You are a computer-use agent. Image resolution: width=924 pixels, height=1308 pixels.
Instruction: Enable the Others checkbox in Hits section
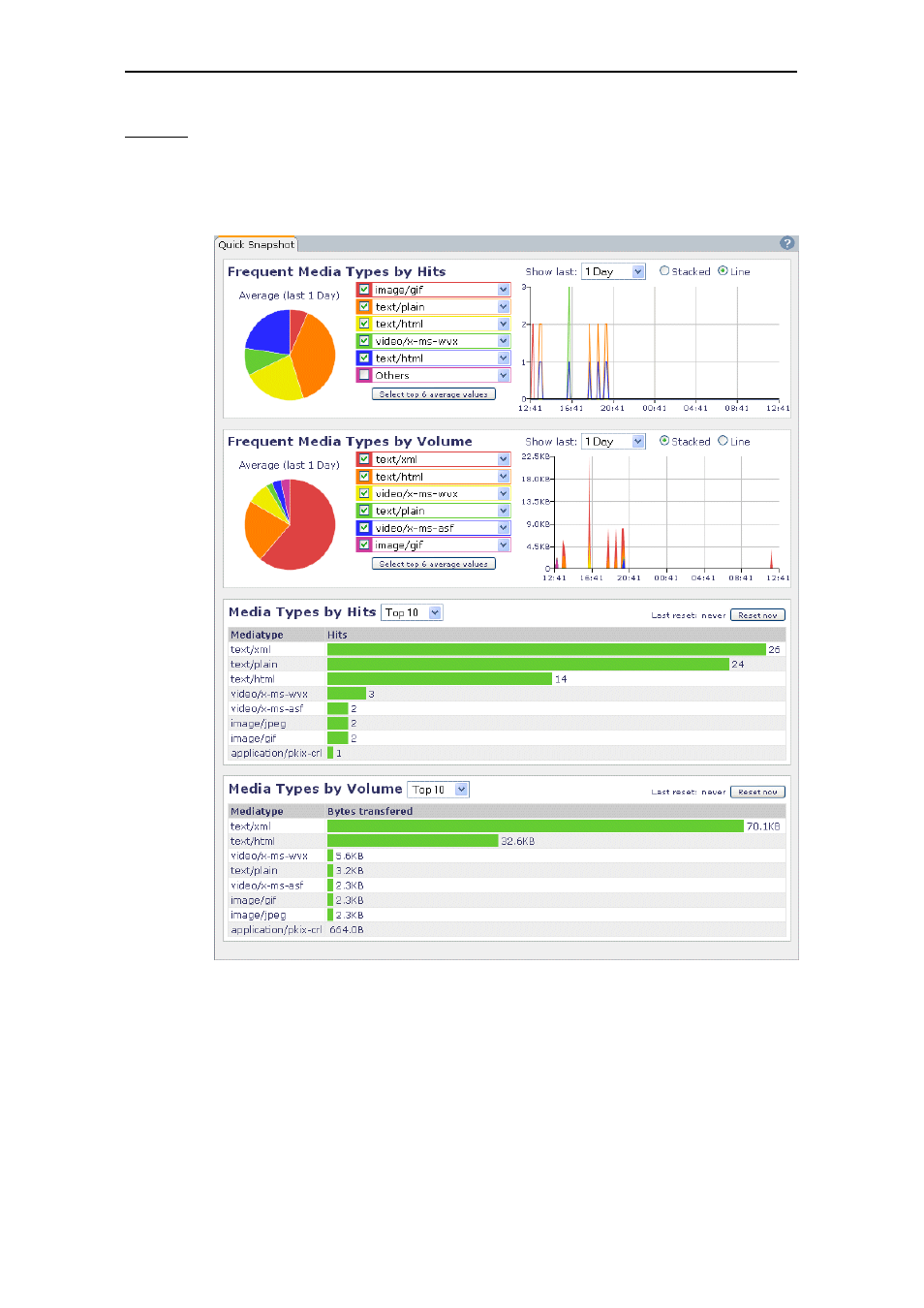click(364, 375)
